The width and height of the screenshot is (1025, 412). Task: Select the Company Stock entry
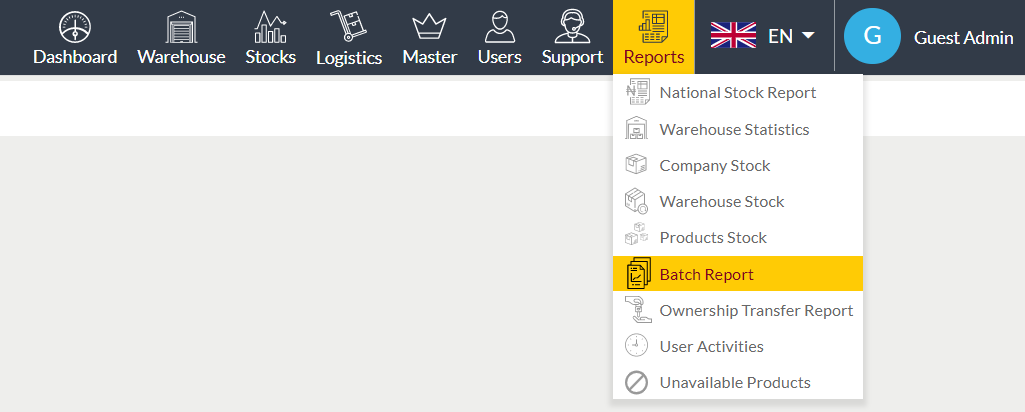(738, 165)
